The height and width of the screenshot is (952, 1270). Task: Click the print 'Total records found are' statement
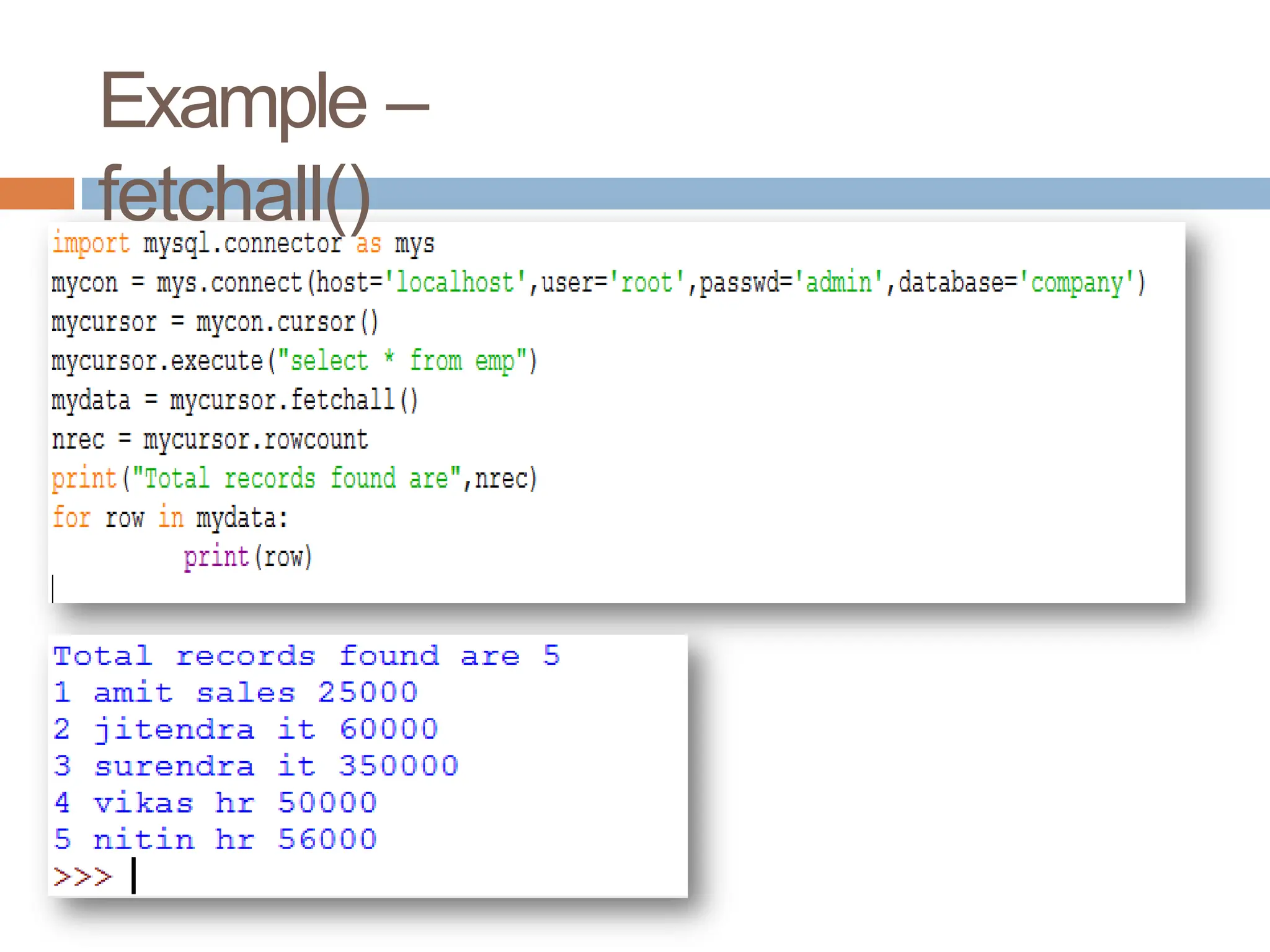point(295,478)
